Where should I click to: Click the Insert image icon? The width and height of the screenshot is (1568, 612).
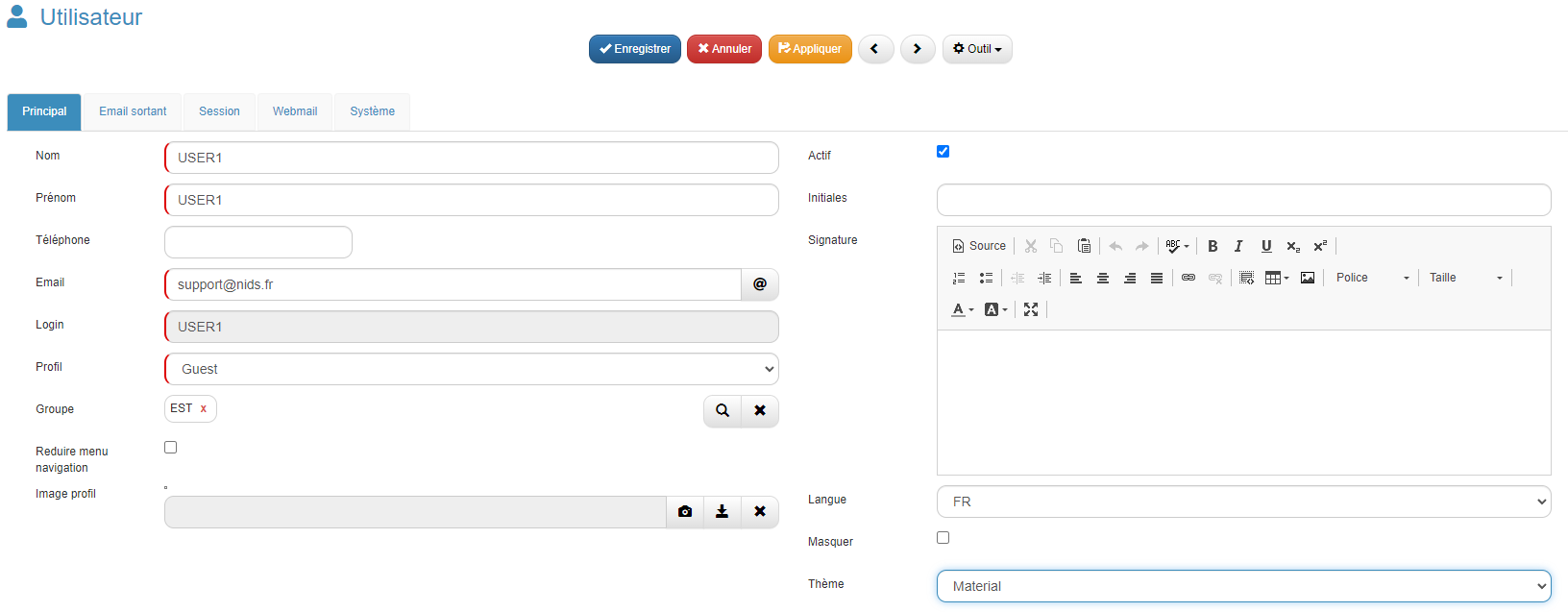tap(1308, 278)
